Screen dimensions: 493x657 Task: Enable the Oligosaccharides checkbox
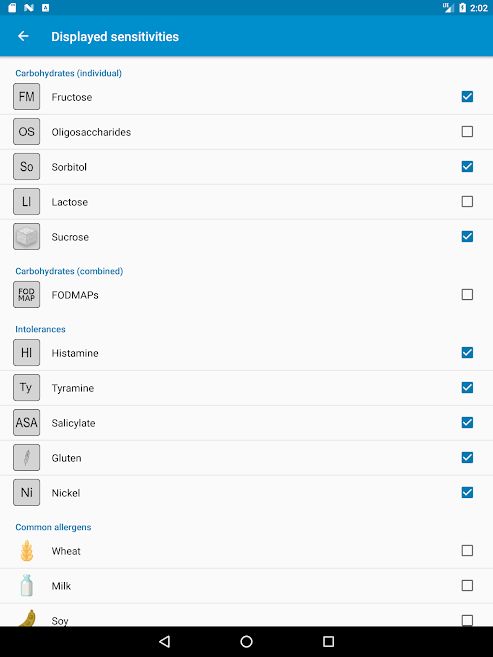coord(467,132)
